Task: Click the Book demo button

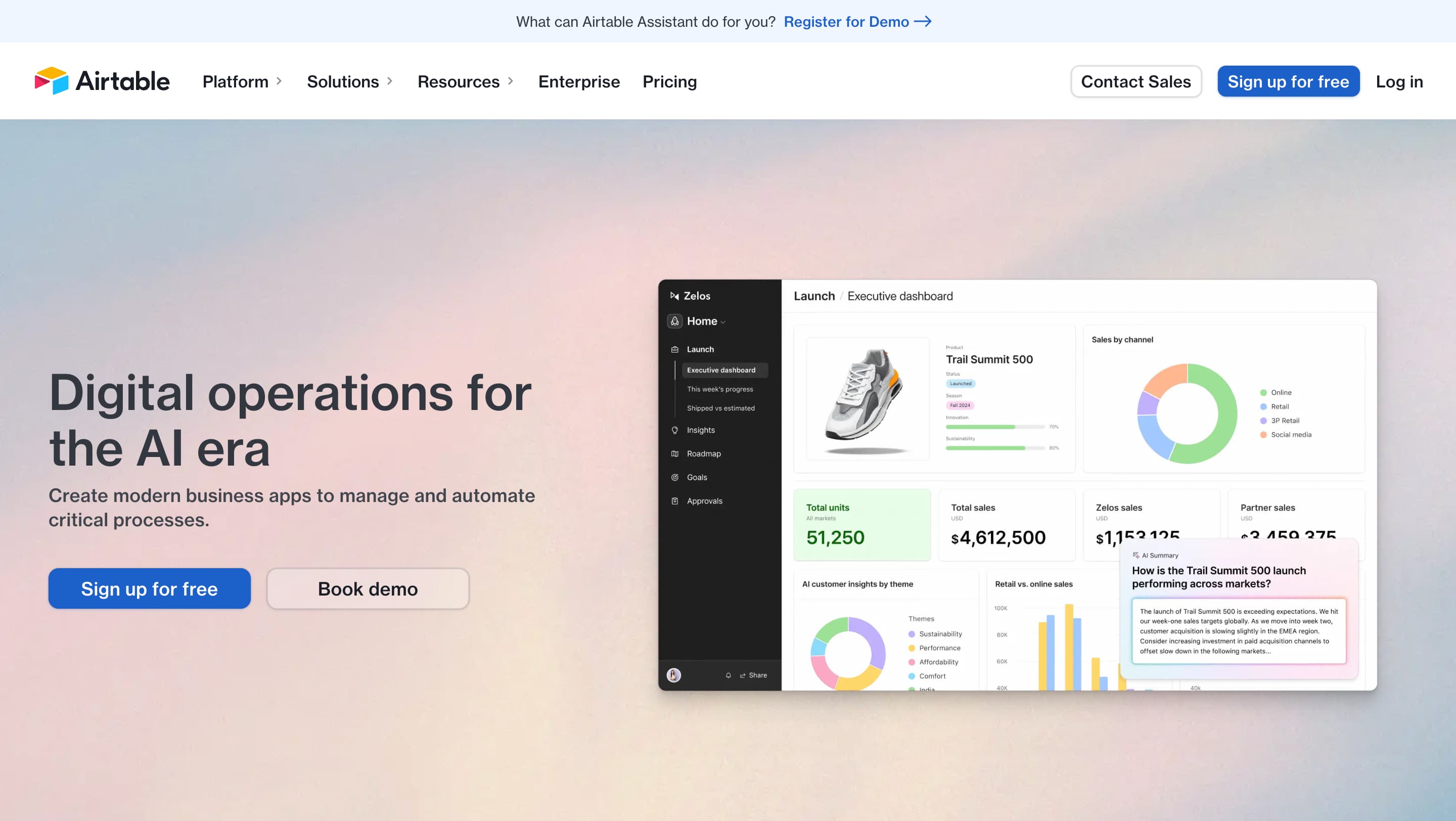Action: [368, 589]
